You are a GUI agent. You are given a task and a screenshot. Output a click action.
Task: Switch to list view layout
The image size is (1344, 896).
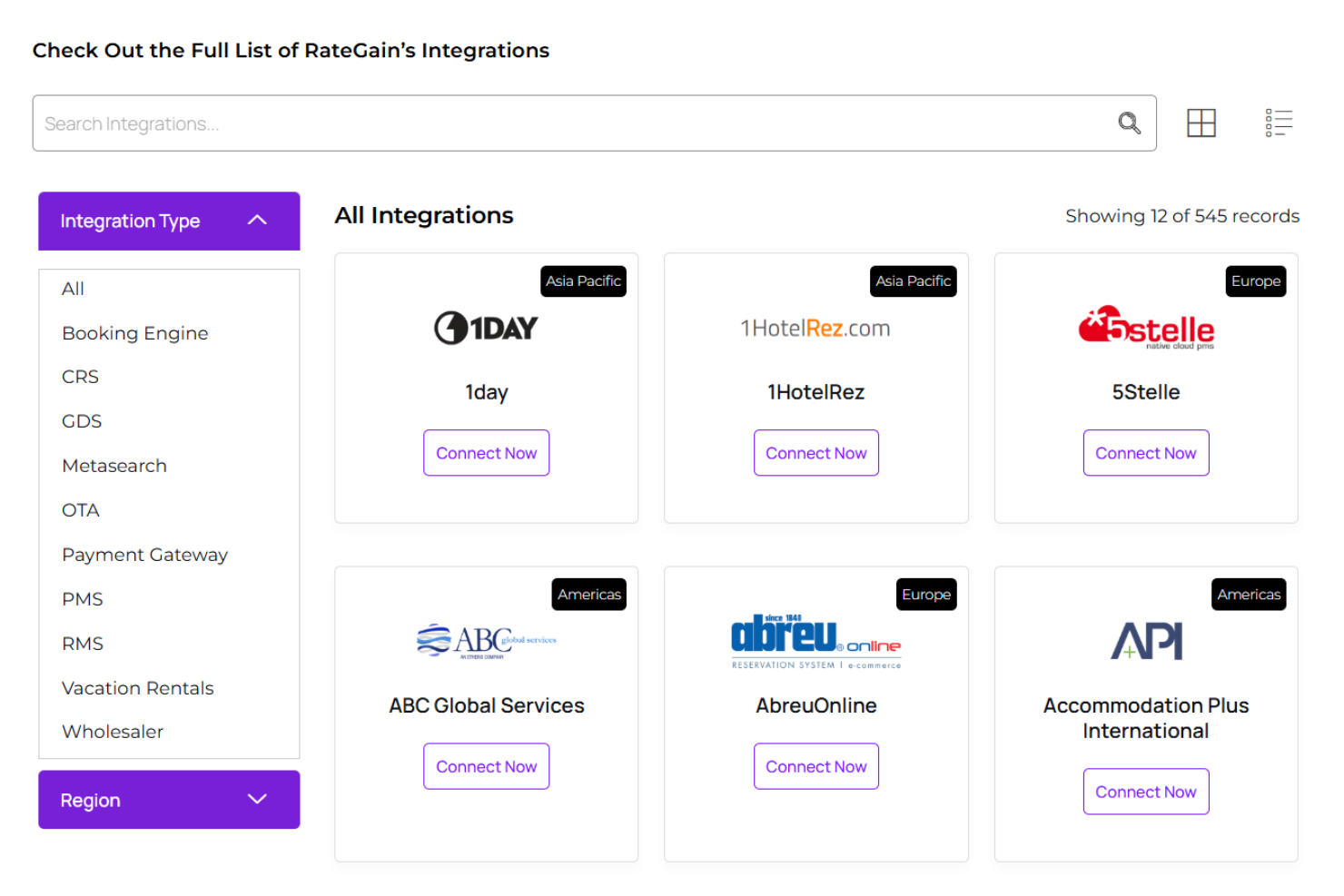(x=1278, y=123)
